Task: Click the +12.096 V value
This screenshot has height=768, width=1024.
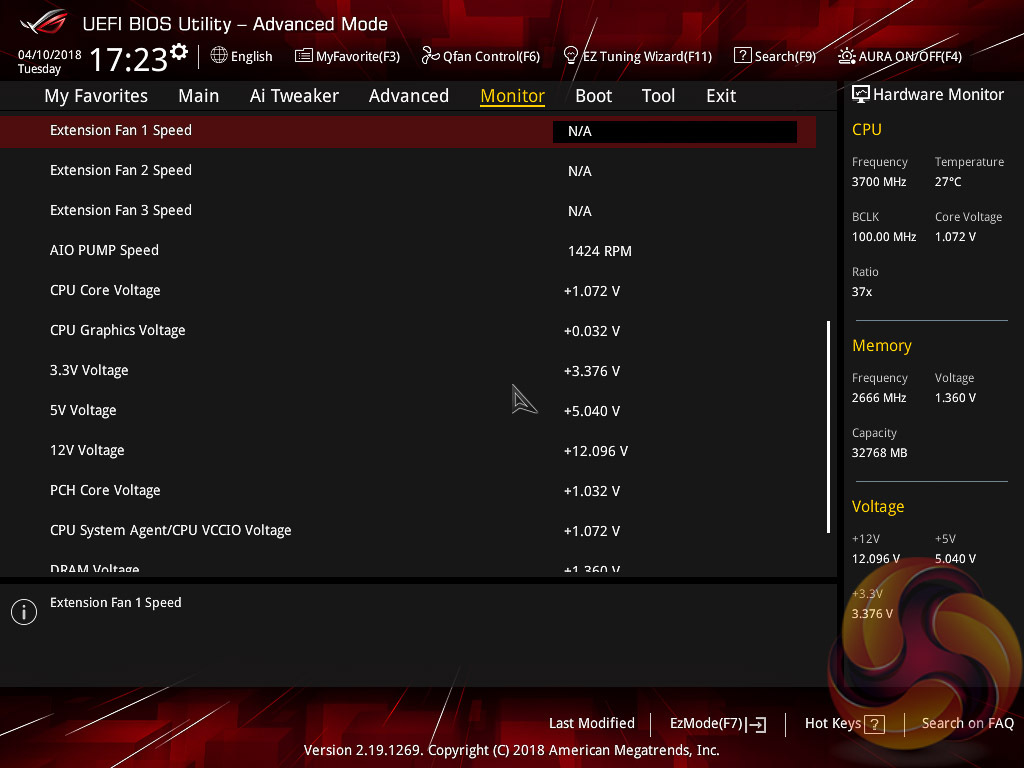Action: tap(596, 451)
